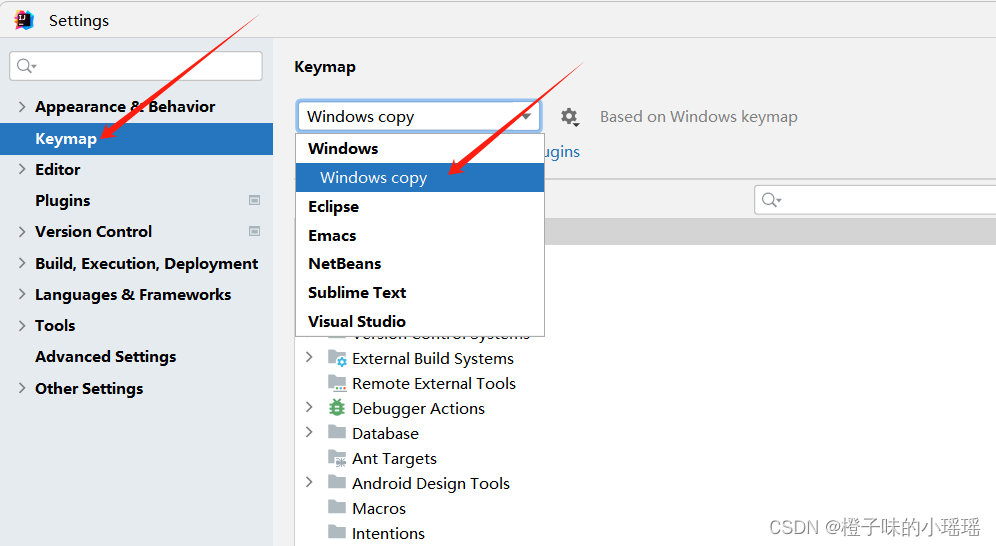Select the Ant Targets row
Viewport: 996px width, 546px height.
394,458
